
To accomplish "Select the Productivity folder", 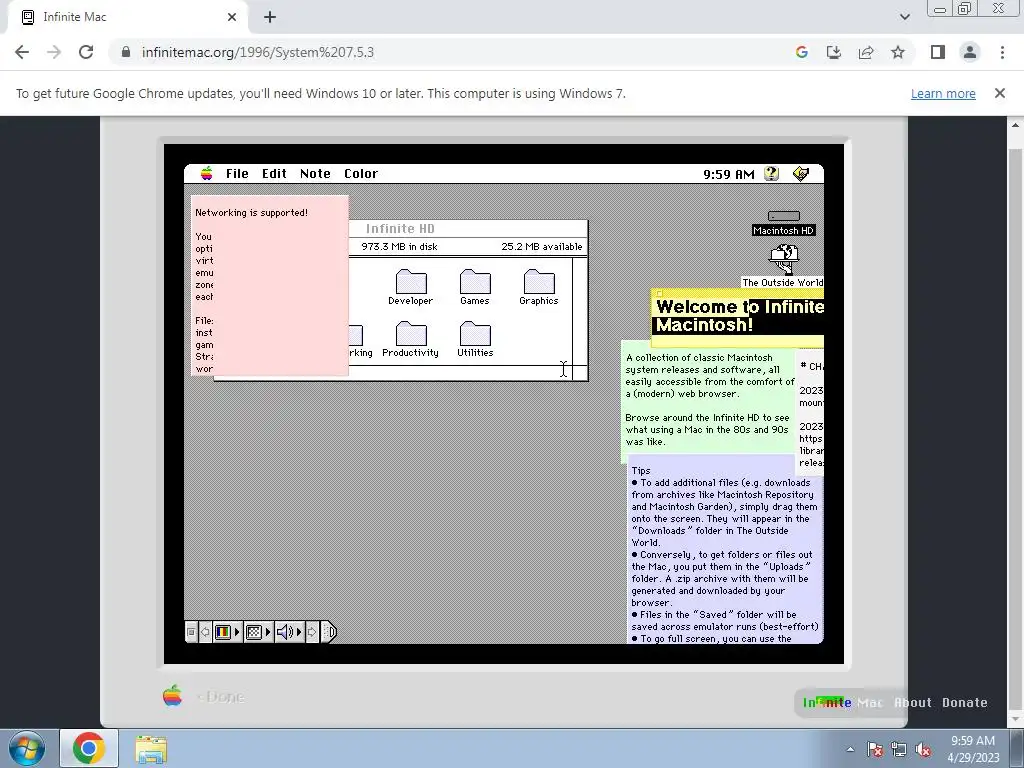I will tap(411, 339).
